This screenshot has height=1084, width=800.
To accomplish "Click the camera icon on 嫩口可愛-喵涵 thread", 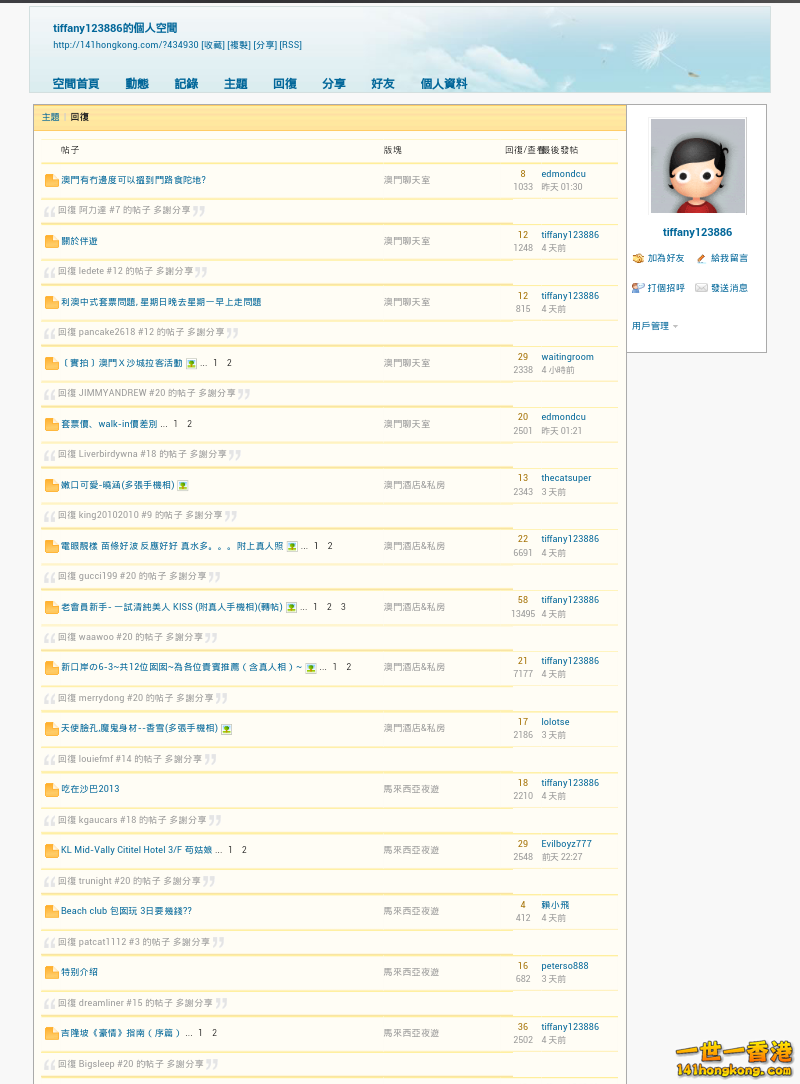I will [183, 486].
